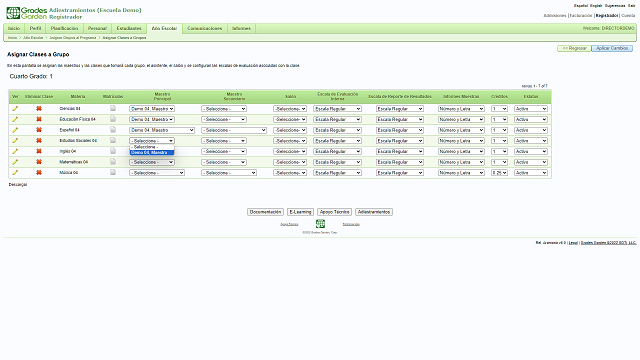This screenshot has height=360, width=640.
Task: Delete the Ciencias 04 class with red X
Action: (x=39, y=109)
